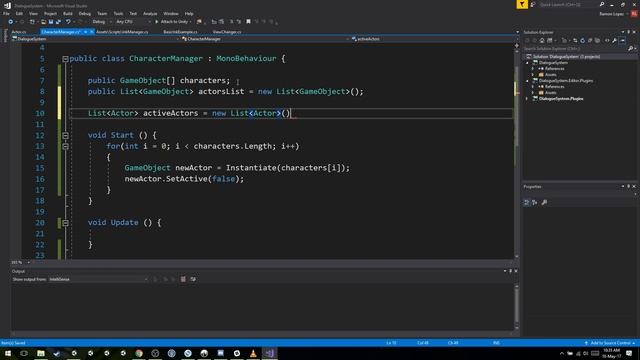This screenshot has height=360, width=640.
Task: Open the Debug menu
Action: (x=84, y=13)
